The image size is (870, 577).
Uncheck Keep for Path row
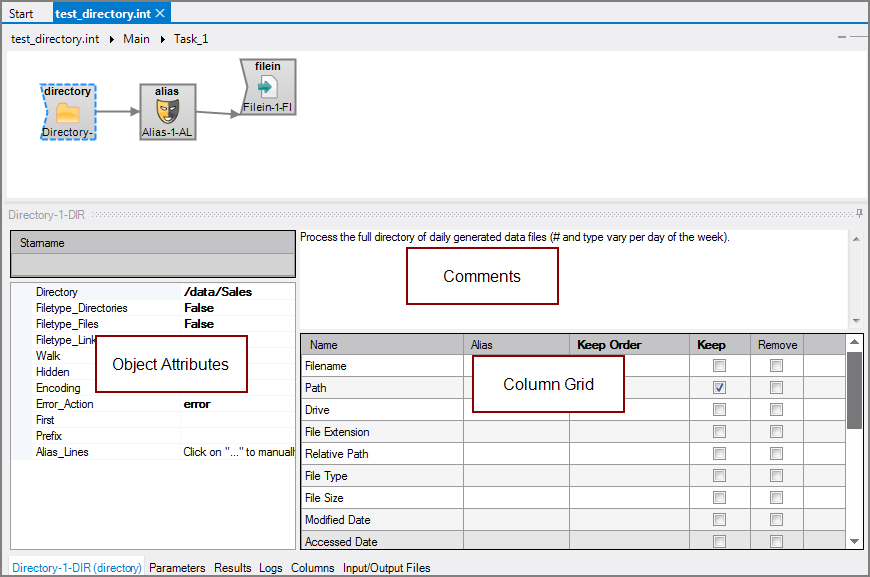coord(719,387)
